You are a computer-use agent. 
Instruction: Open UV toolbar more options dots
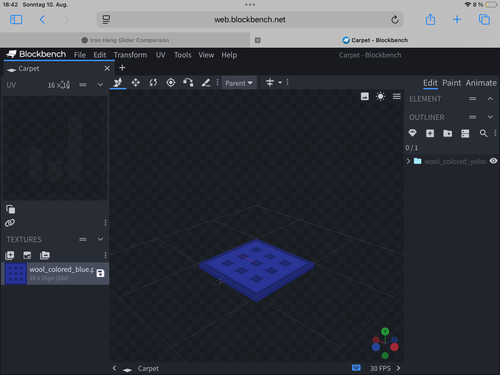click(105, 223)
